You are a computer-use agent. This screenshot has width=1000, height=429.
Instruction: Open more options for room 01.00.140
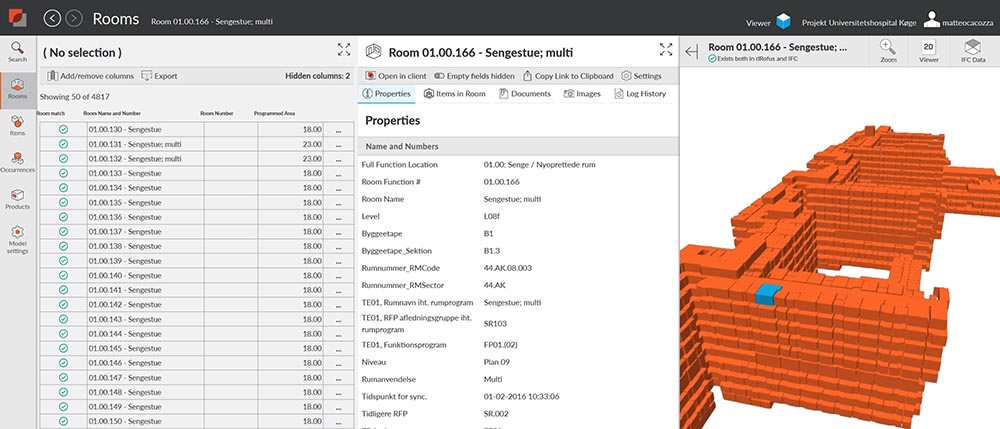(x=339, y=275)
